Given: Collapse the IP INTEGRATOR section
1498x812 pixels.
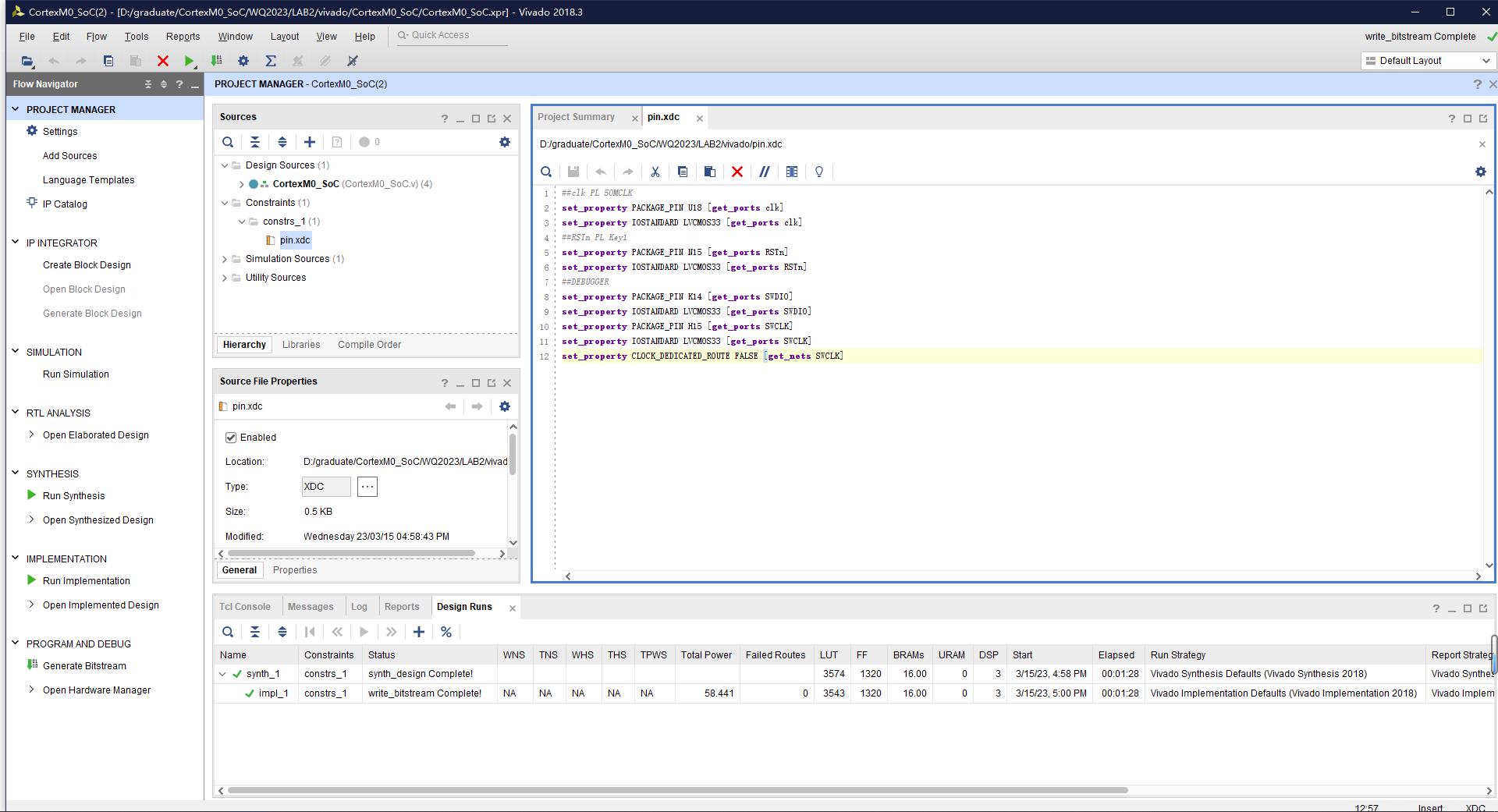Looking at the screenshot, I should coord(15,243).
